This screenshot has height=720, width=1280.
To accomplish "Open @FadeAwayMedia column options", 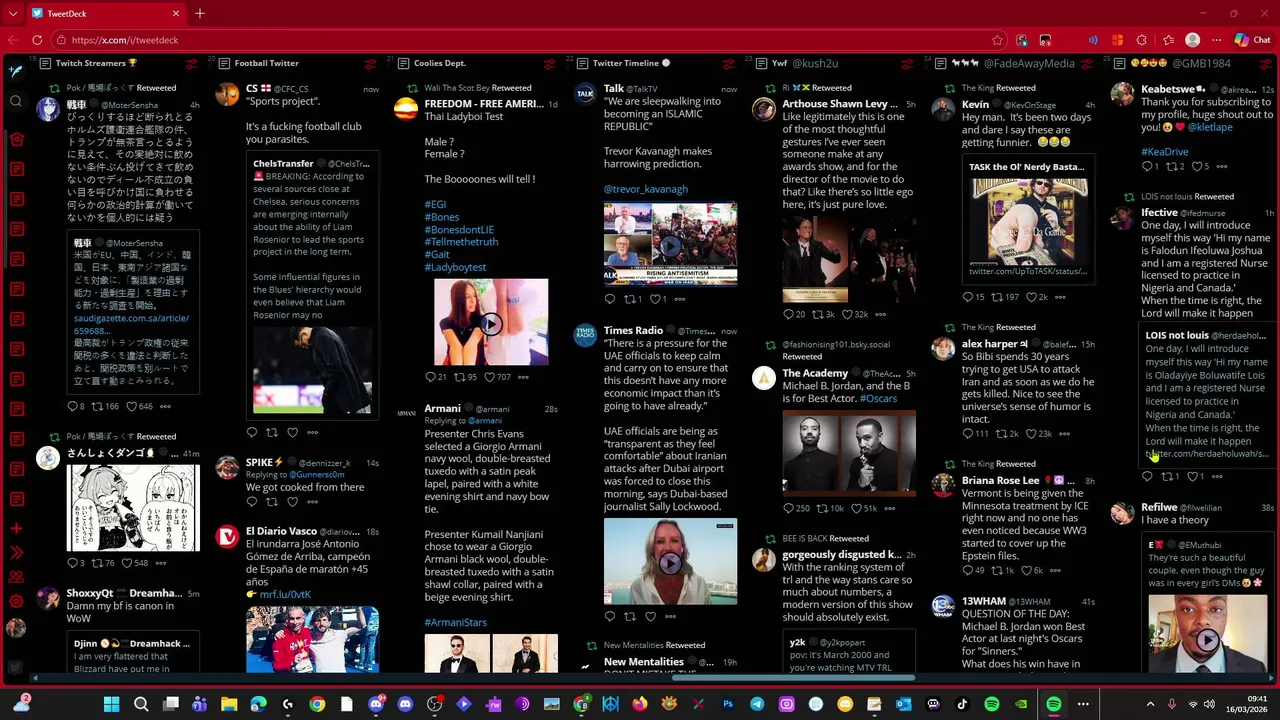I will click(1086, 63).
